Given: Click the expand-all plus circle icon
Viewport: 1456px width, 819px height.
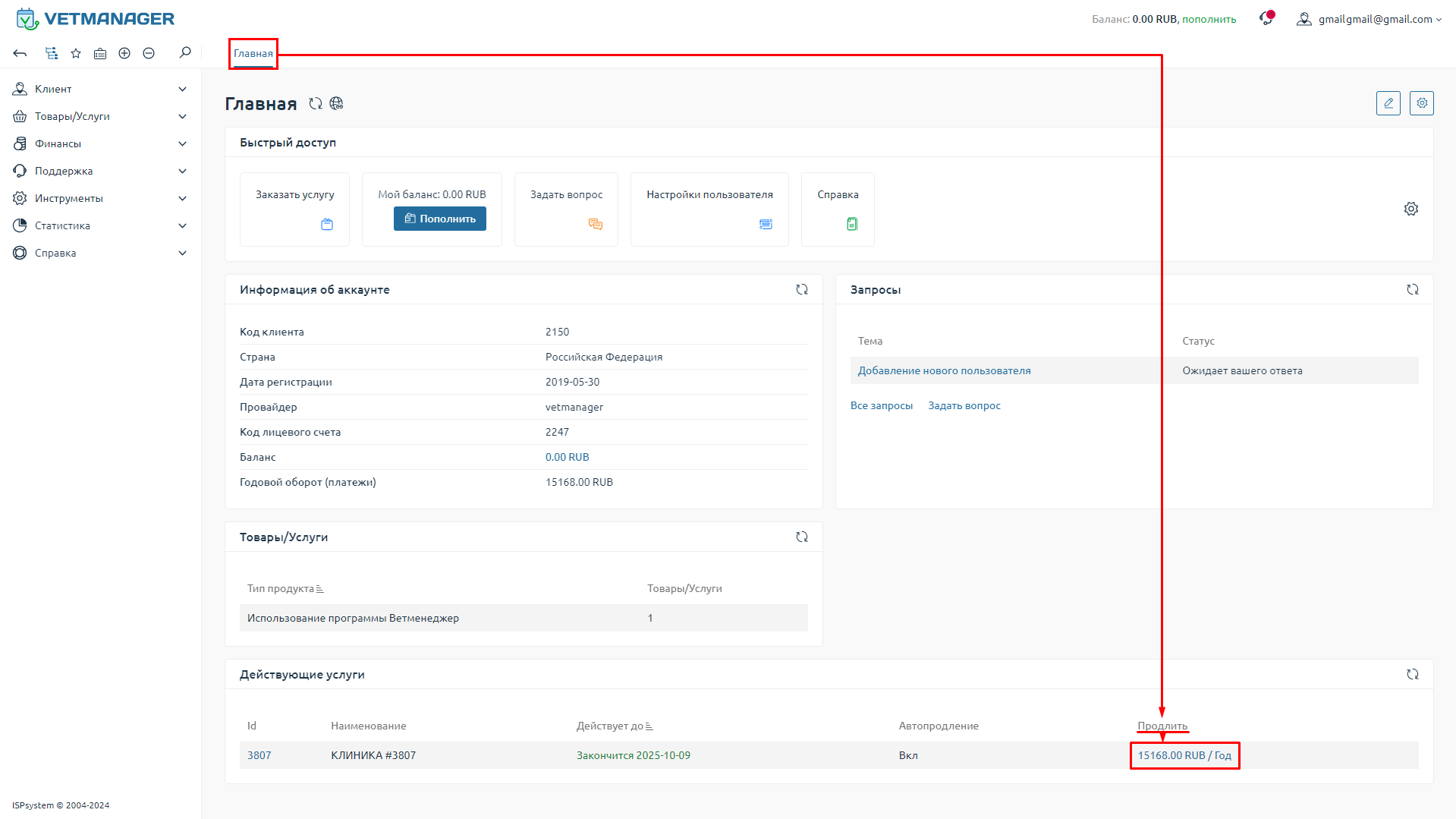Looking at the screenshot, I should [x=124, y=53].
